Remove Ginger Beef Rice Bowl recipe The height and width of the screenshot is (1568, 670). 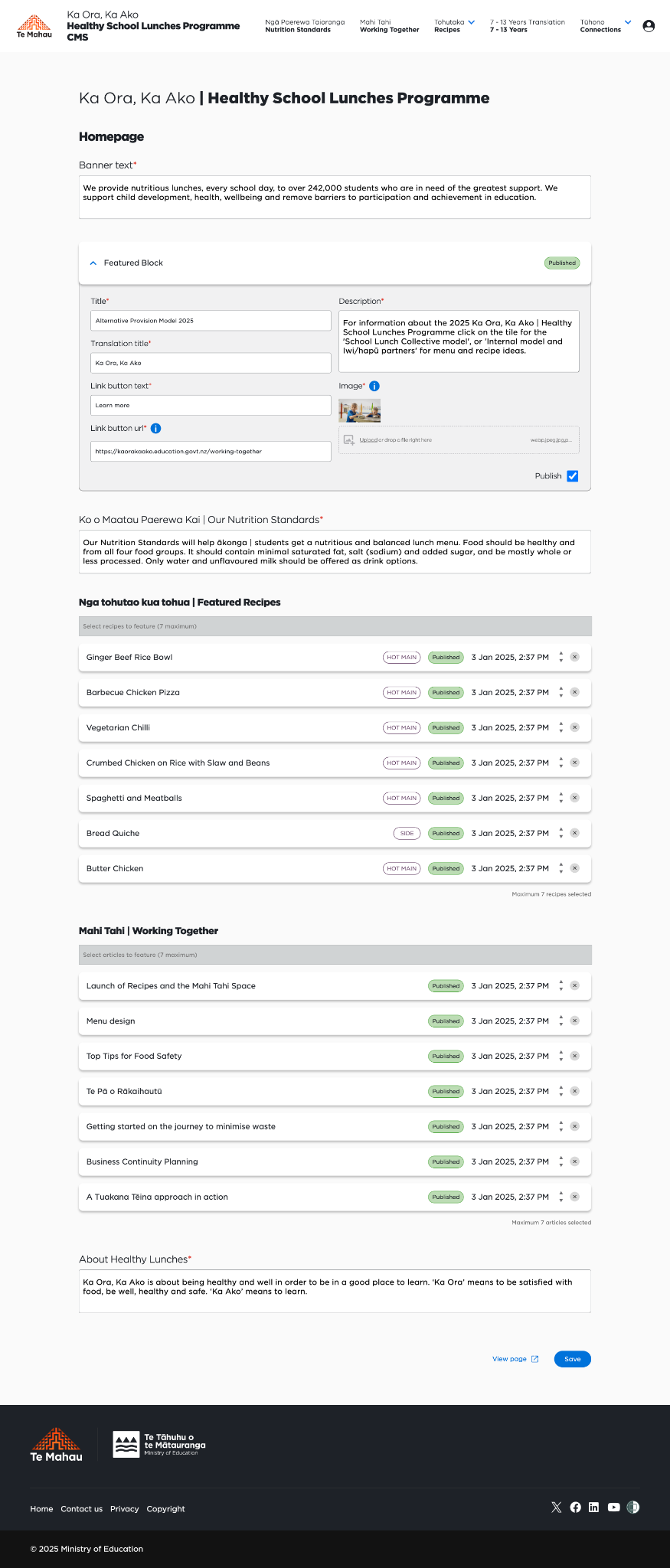click(x=575, y=657)
